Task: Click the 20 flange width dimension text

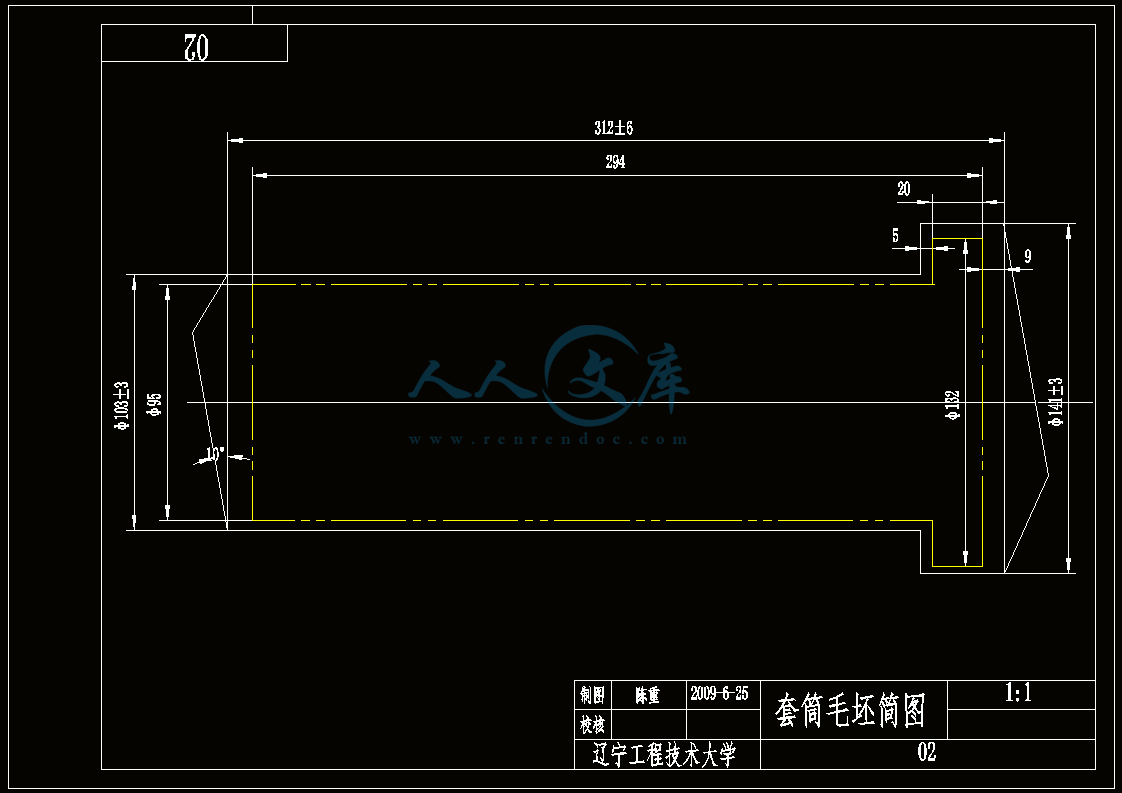Action: click(904, 188)
